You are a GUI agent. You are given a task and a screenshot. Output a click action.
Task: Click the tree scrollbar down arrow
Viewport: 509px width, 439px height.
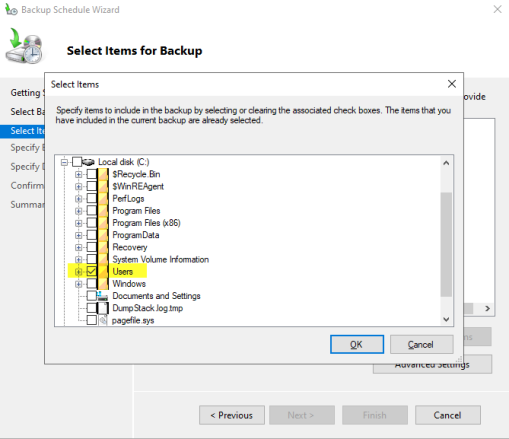[x=446, y=319]
